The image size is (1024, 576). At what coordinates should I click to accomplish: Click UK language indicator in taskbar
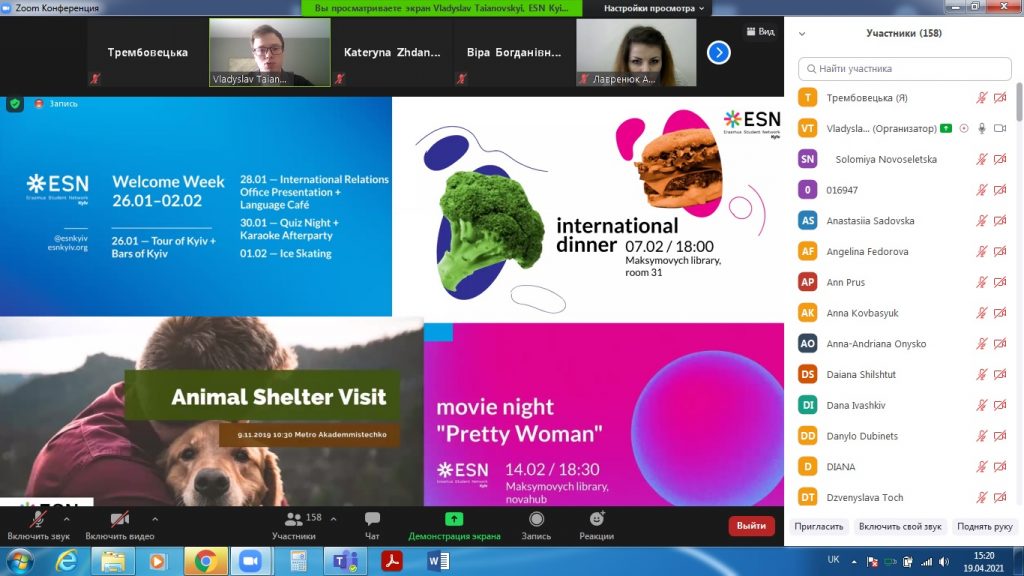[x=833, y=560]
